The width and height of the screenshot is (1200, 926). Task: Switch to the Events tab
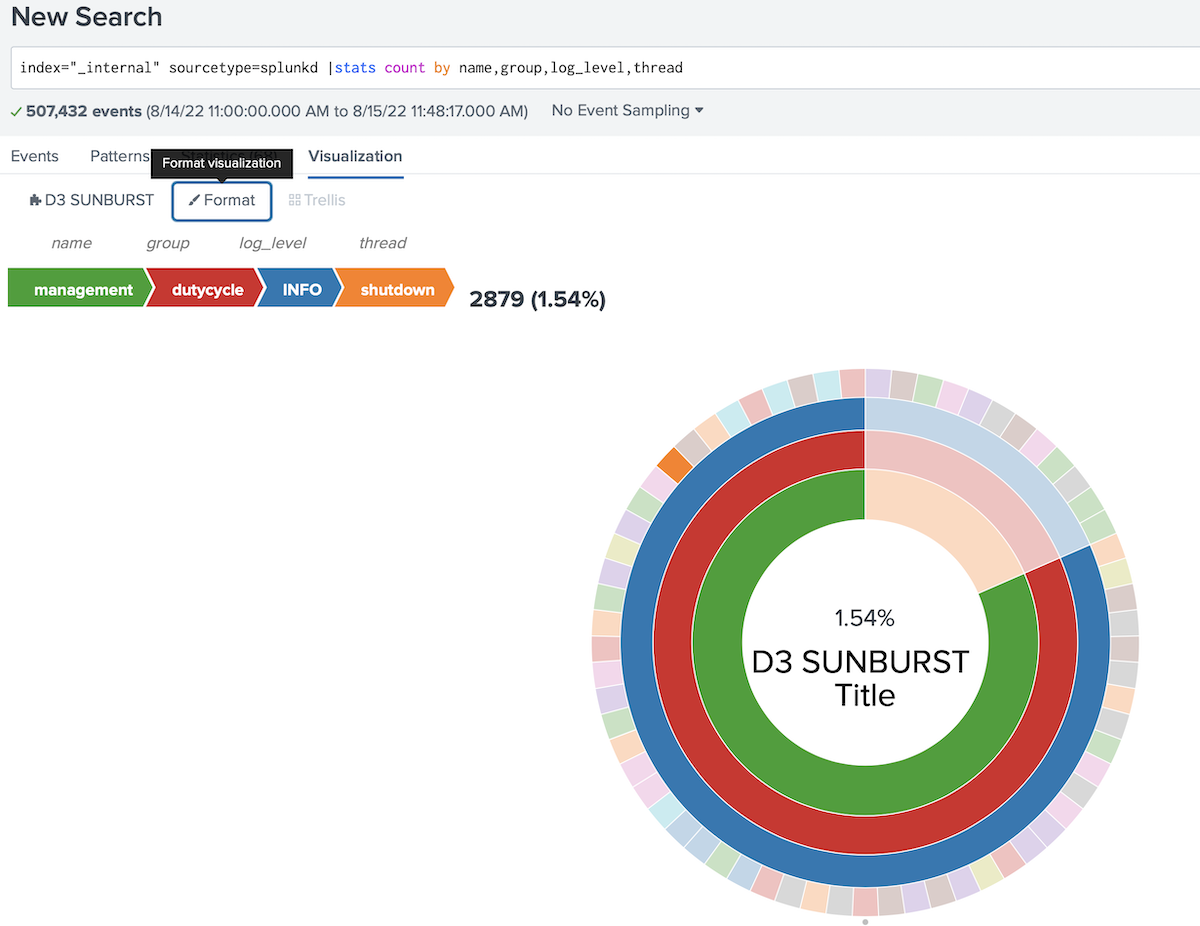(x=35, y=156)
